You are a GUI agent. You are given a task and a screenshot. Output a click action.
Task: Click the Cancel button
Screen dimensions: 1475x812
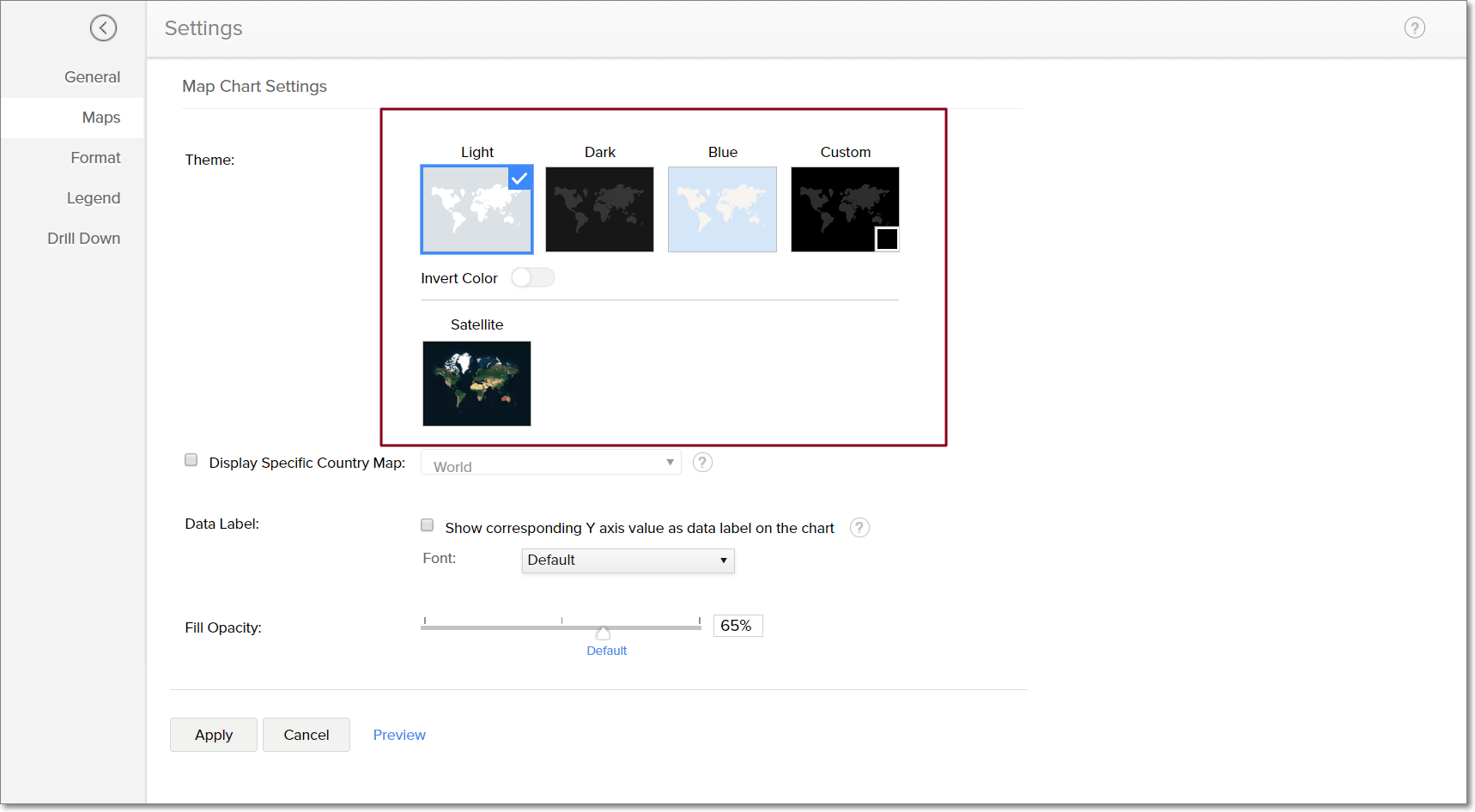click(307, 735)
